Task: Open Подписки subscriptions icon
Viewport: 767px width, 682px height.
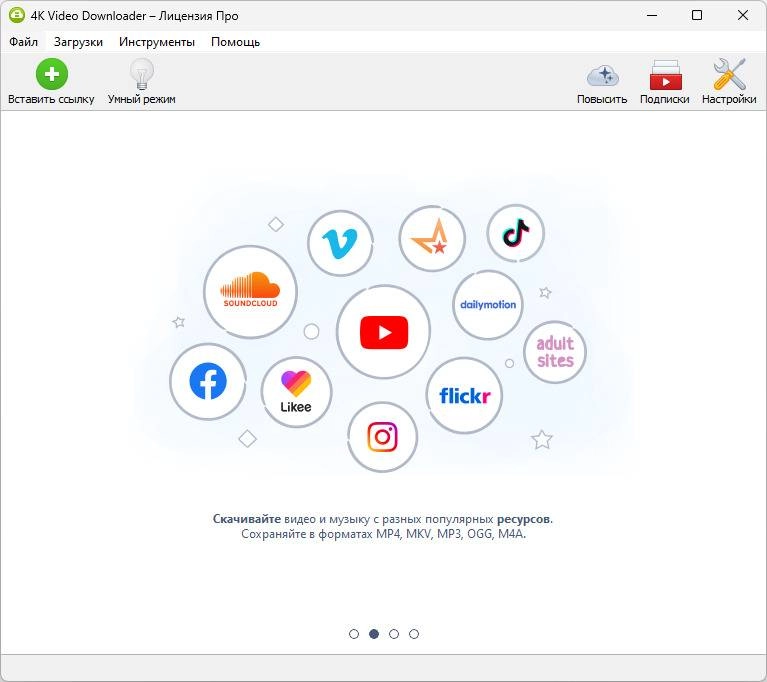Action: (665, 75)
